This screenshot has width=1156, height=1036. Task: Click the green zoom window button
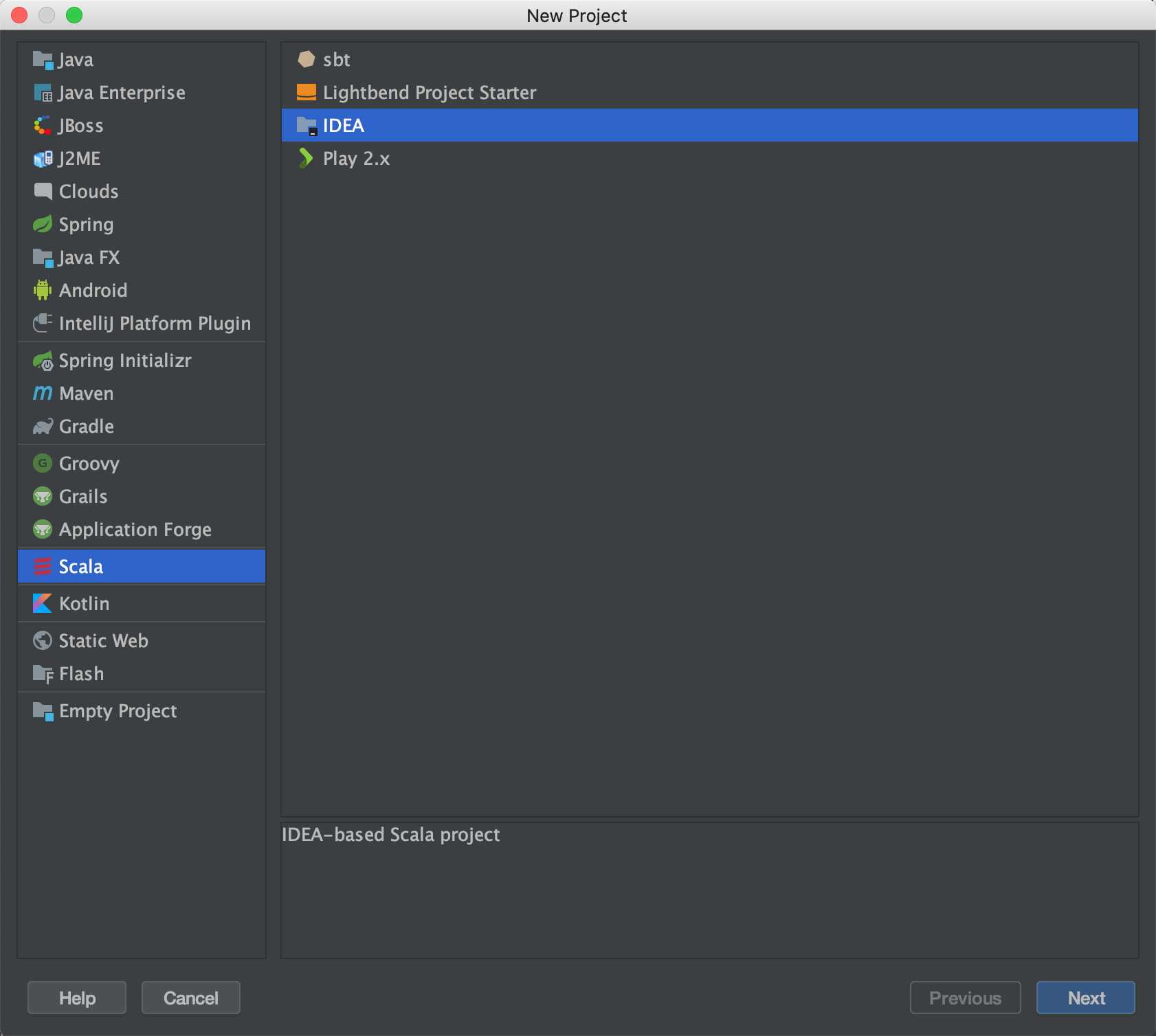coord(74,15)
